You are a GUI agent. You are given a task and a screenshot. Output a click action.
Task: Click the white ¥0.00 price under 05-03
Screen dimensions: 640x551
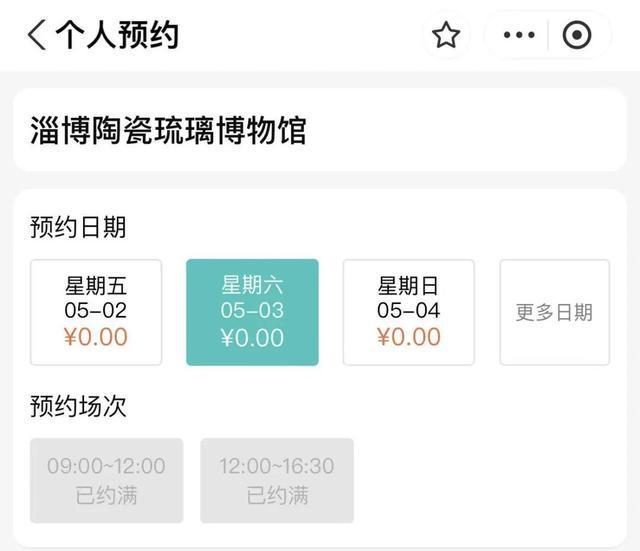252,338
